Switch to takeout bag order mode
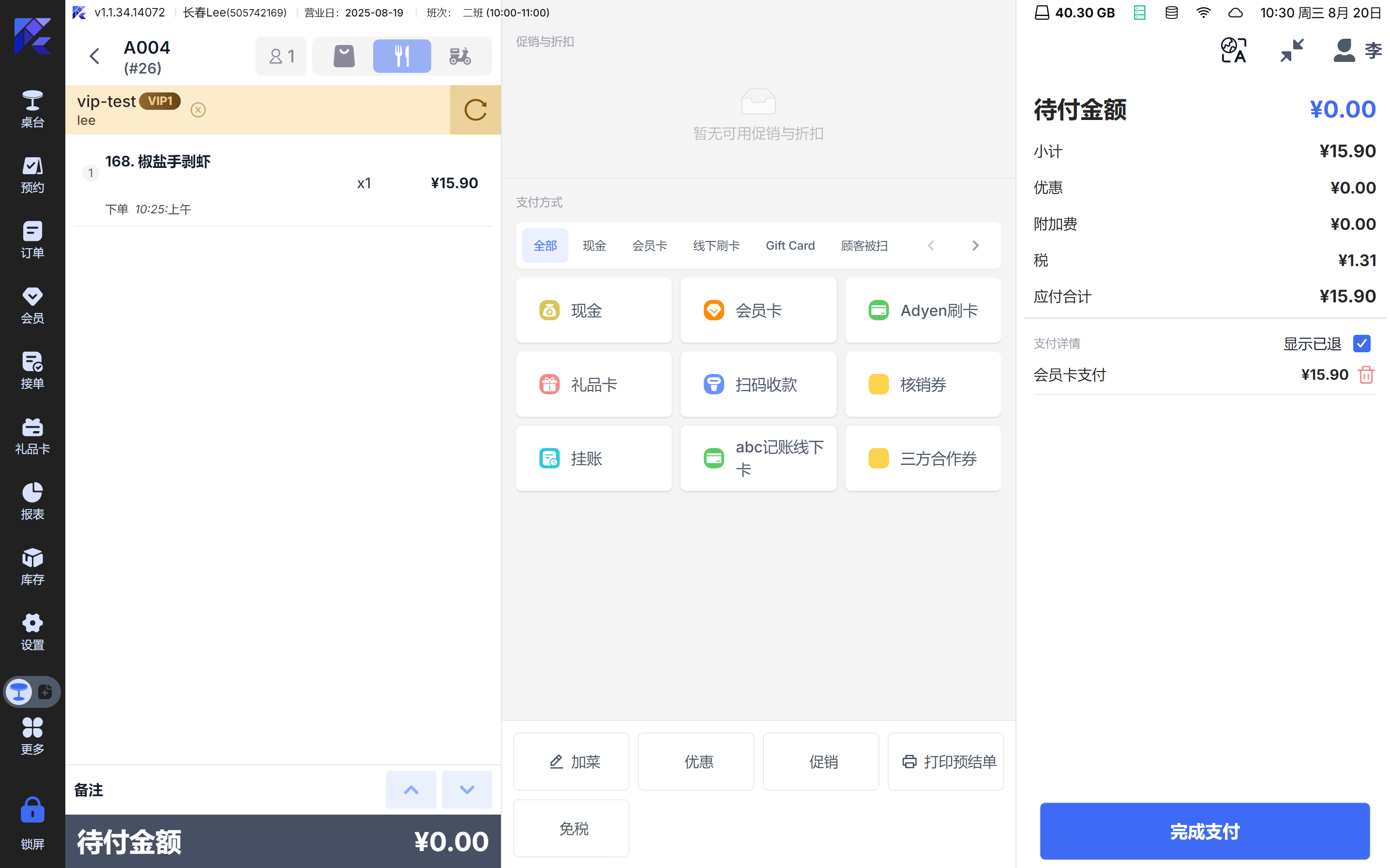Viewport: 1390px width, 868px height. [344, 56]
